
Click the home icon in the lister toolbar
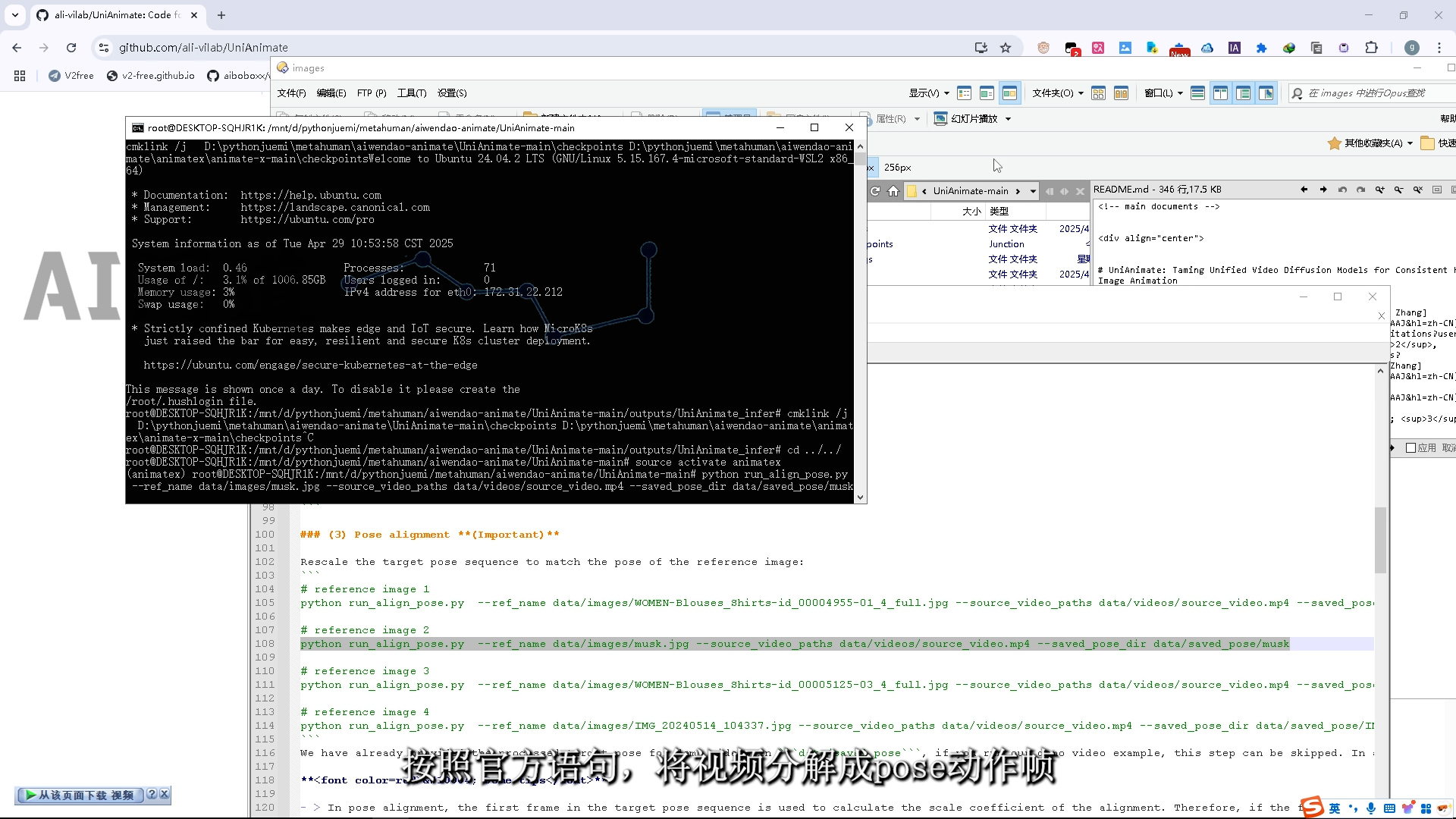(x=893, y=191)
